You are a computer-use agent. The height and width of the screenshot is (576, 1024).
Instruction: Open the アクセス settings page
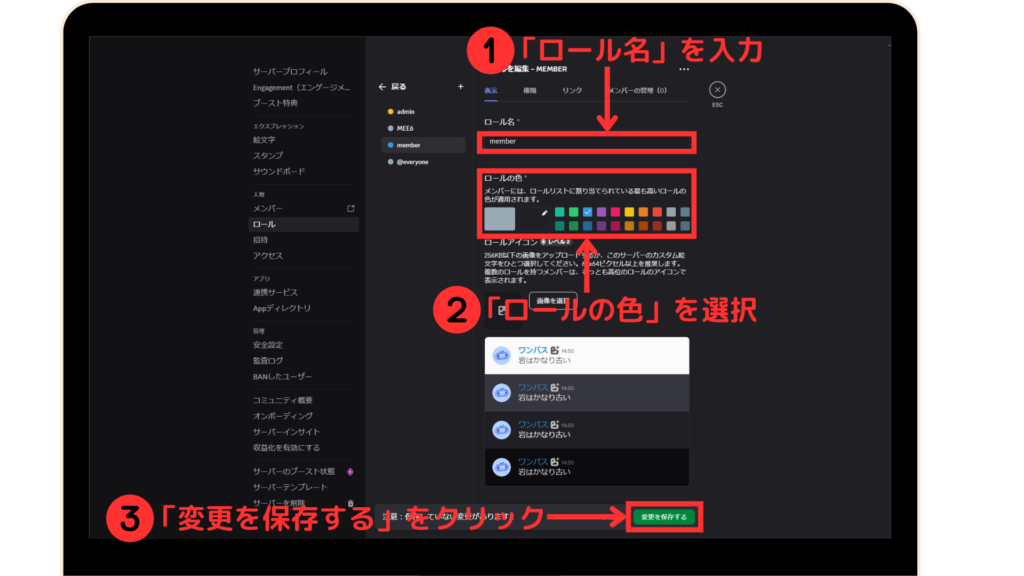click(268, 255)
